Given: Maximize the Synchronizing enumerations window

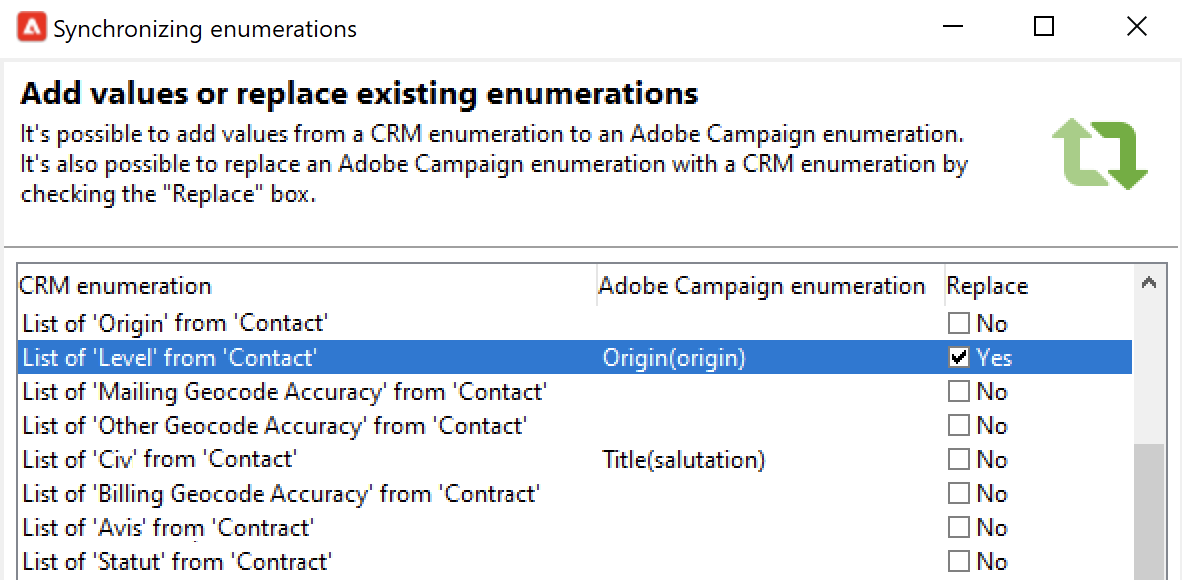Looking at the screenshot, I should pos(1044,27).
